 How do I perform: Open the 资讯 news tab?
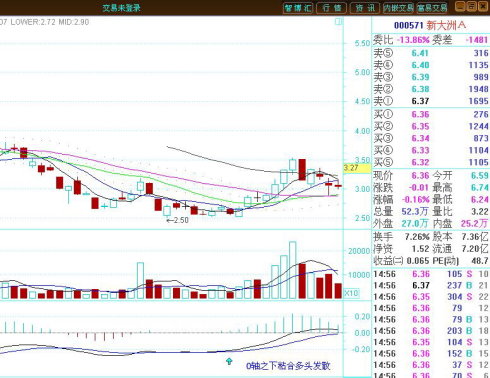pyautogui.click(x=365, y=8)
